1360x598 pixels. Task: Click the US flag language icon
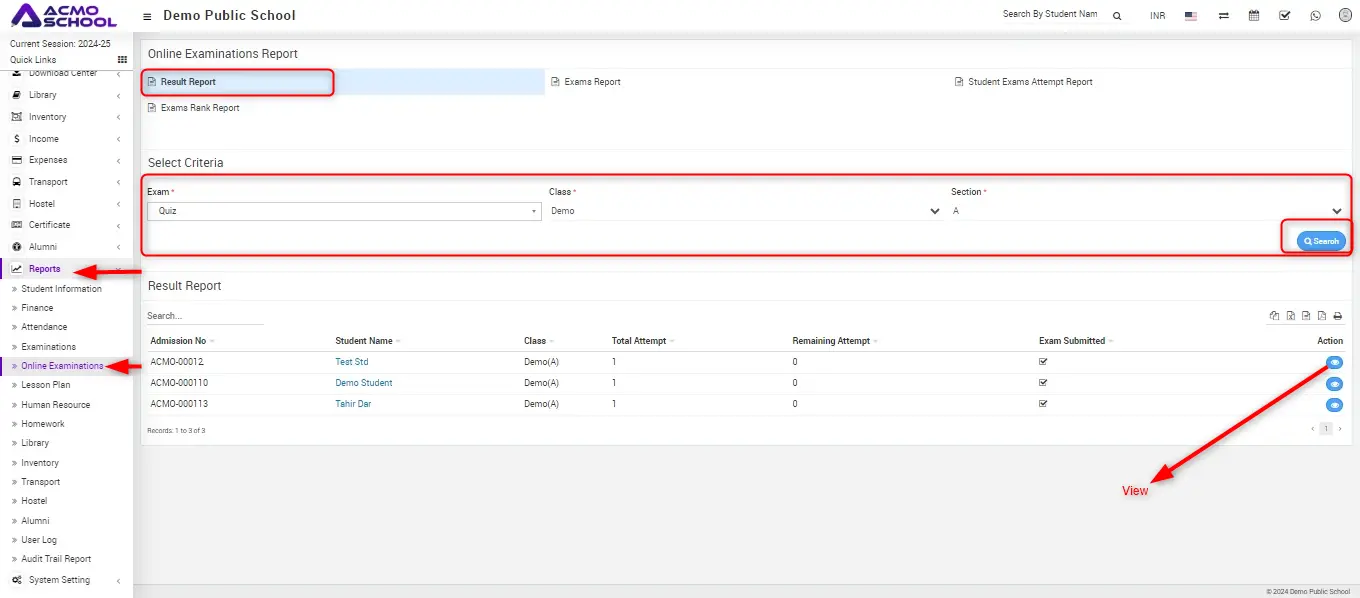point(1191,16)
